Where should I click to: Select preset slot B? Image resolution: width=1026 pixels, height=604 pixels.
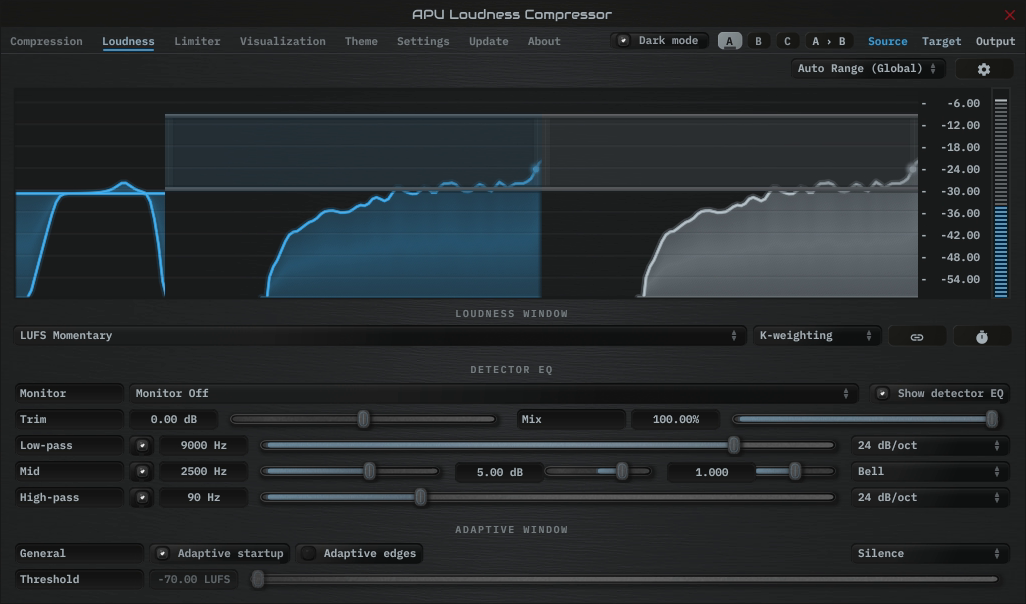click(758, 41)
